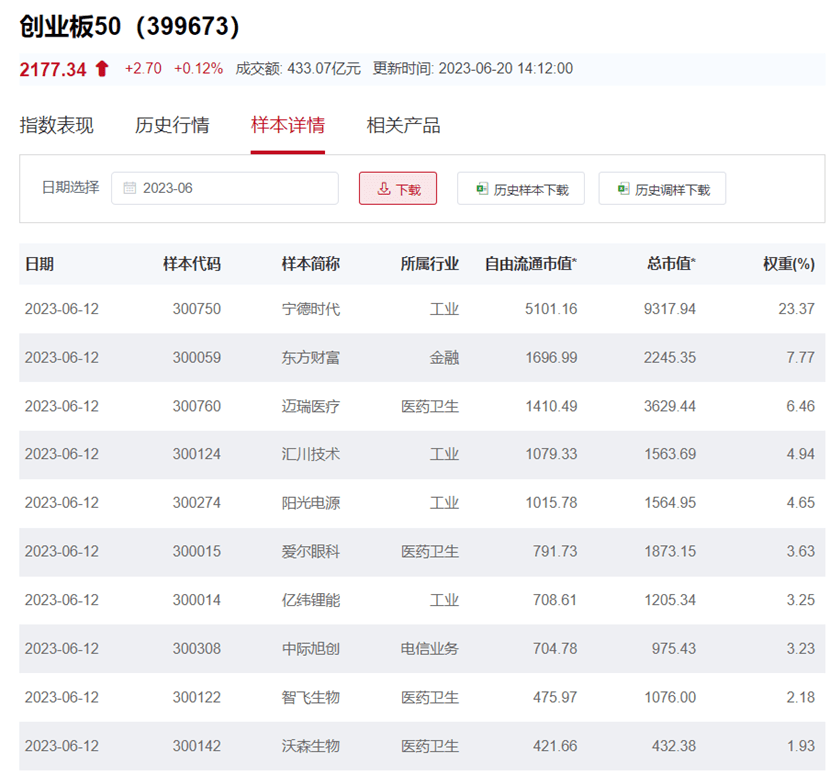Click sample name 亿纬锂能
Image resolution: width=830 pixels, height=775 pixels.
coord(311,600)
